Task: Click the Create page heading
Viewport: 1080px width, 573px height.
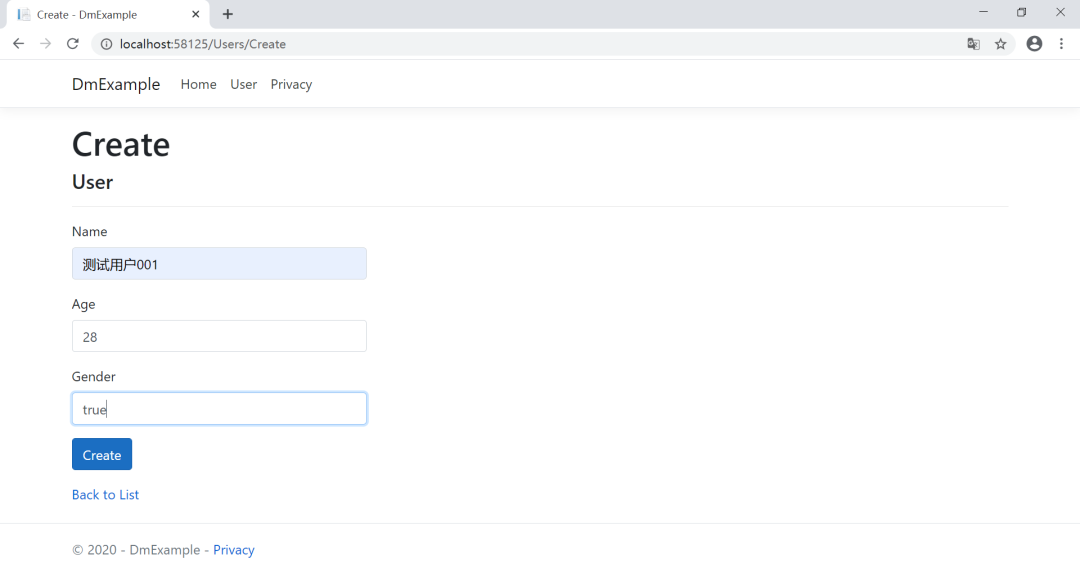Action: coord(121,145)
